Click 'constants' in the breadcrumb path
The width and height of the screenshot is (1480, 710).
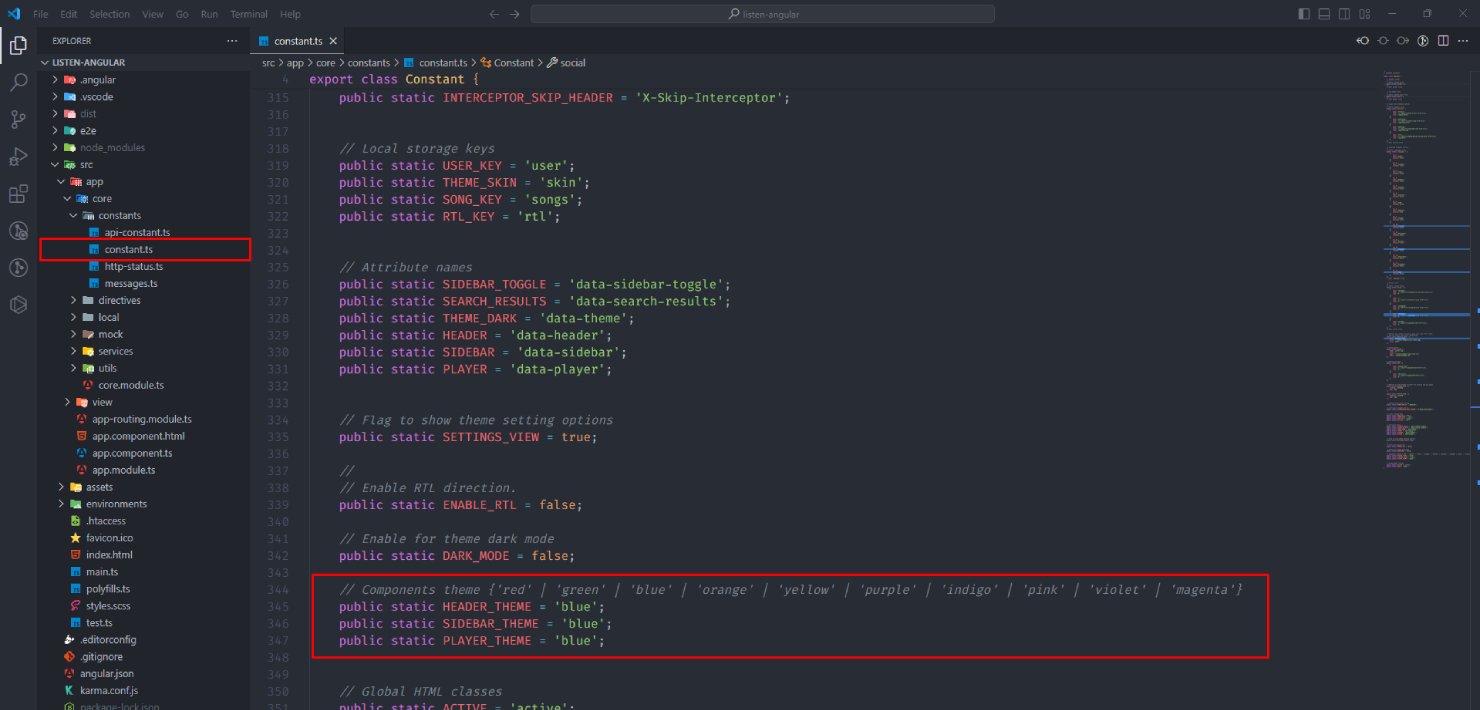(x=369, y=62)
